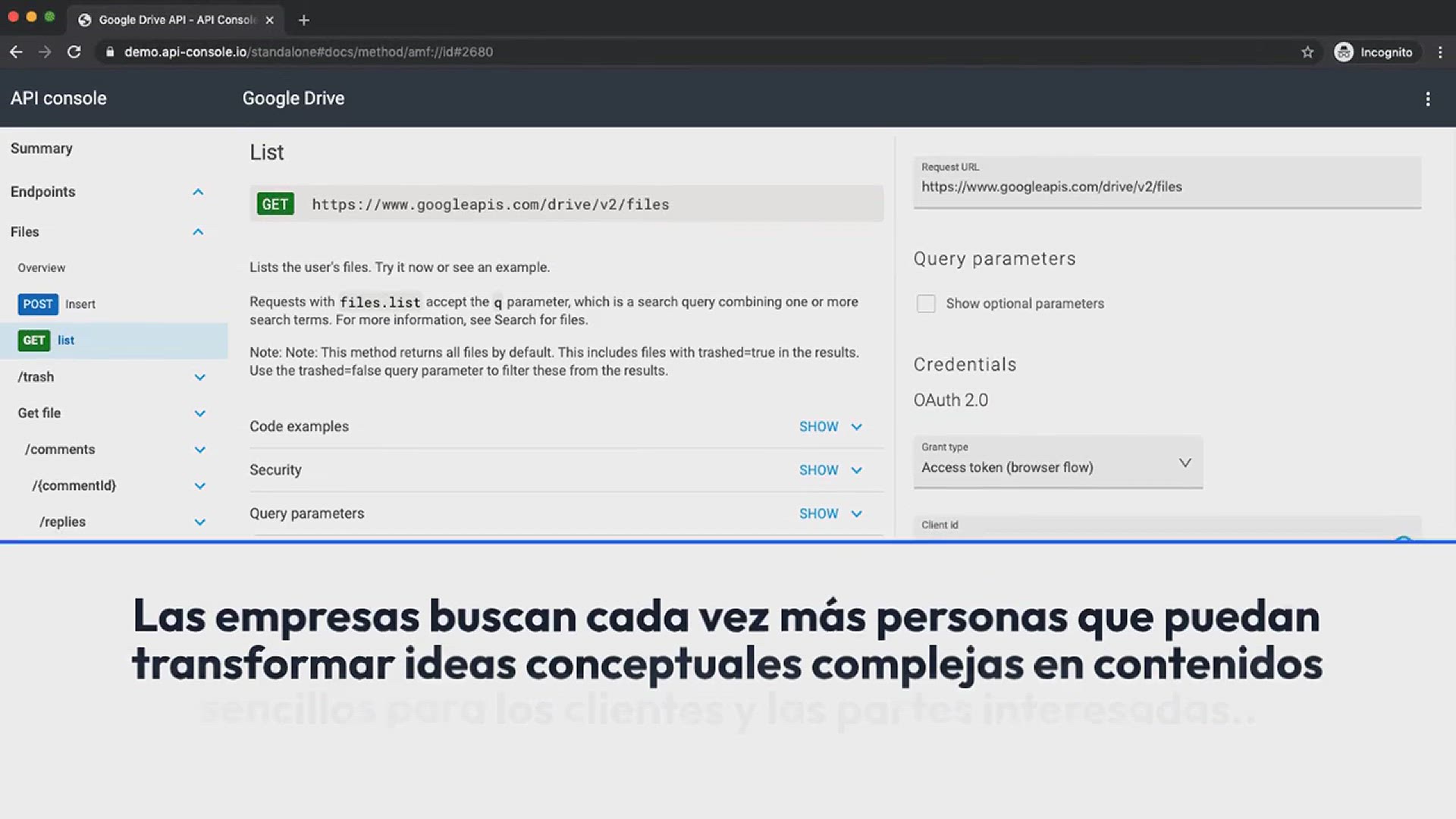The height and width of the screenshot is (819, 1456).
Task: Select the Google Drive API Console tab
Action: pos(176,20)
